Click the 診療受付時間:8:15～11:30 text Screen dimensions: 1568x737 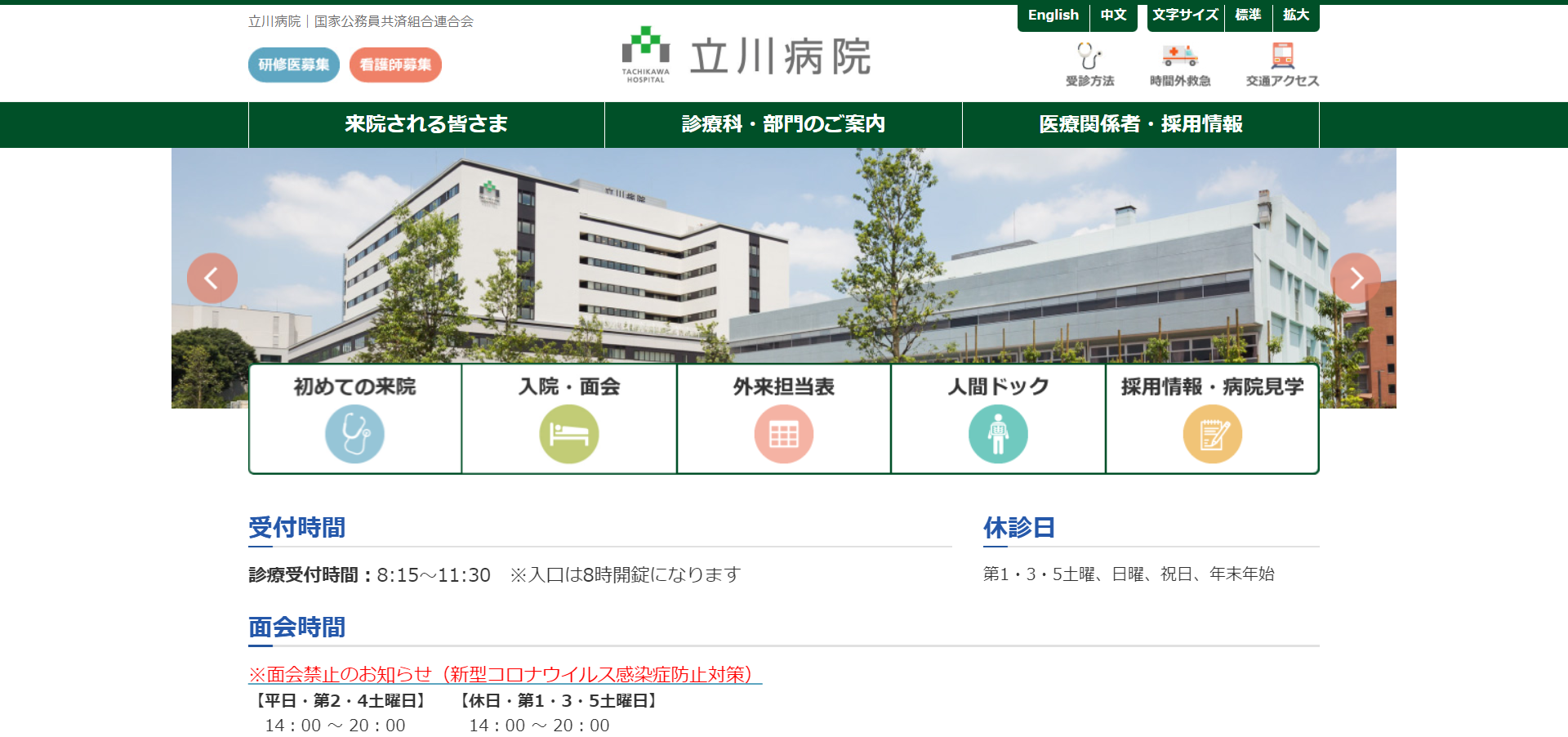(x=369, y=575)
